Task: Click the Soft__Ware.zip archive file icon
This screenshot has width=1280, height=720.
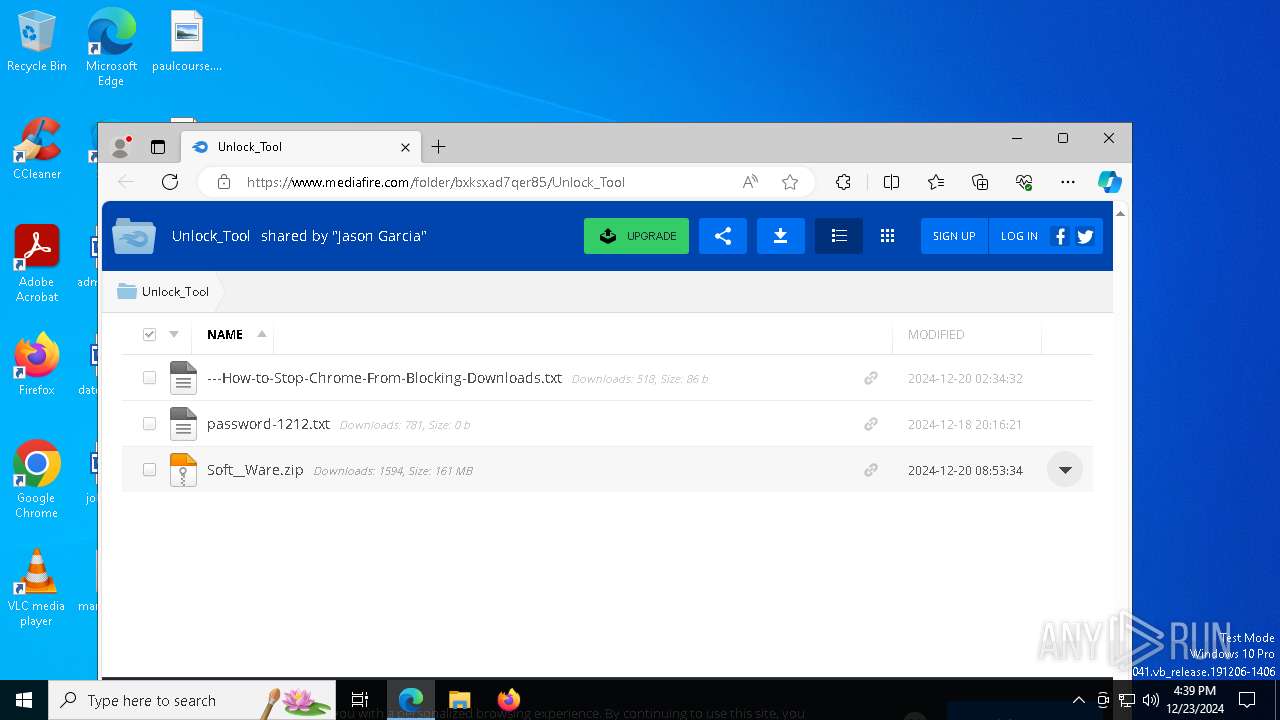Action: (183, 470)
